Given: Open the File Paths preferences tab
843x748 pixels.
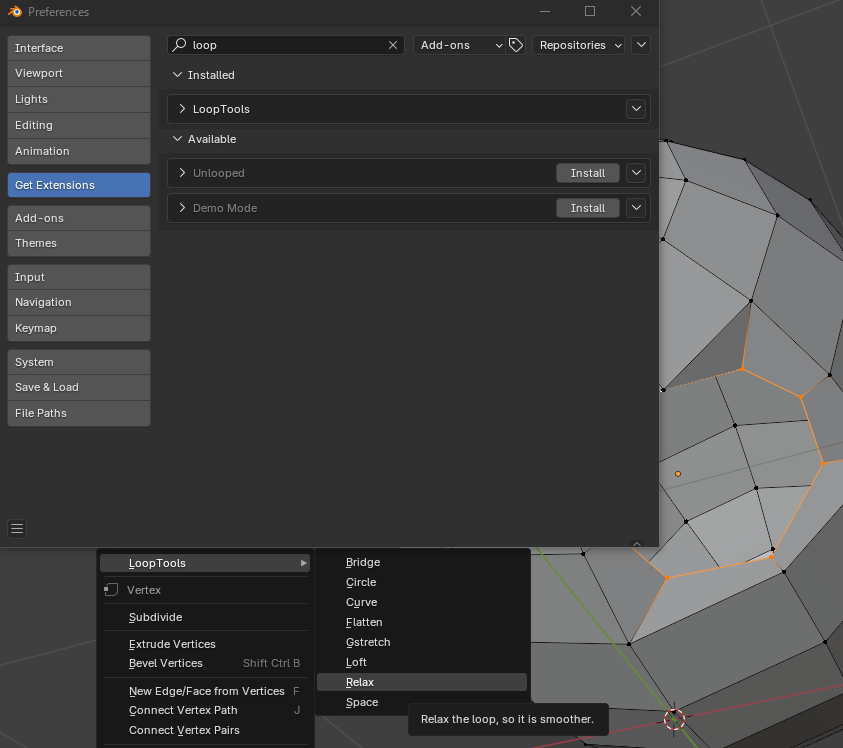Looking at the screenshot, I should click(79, 413).
